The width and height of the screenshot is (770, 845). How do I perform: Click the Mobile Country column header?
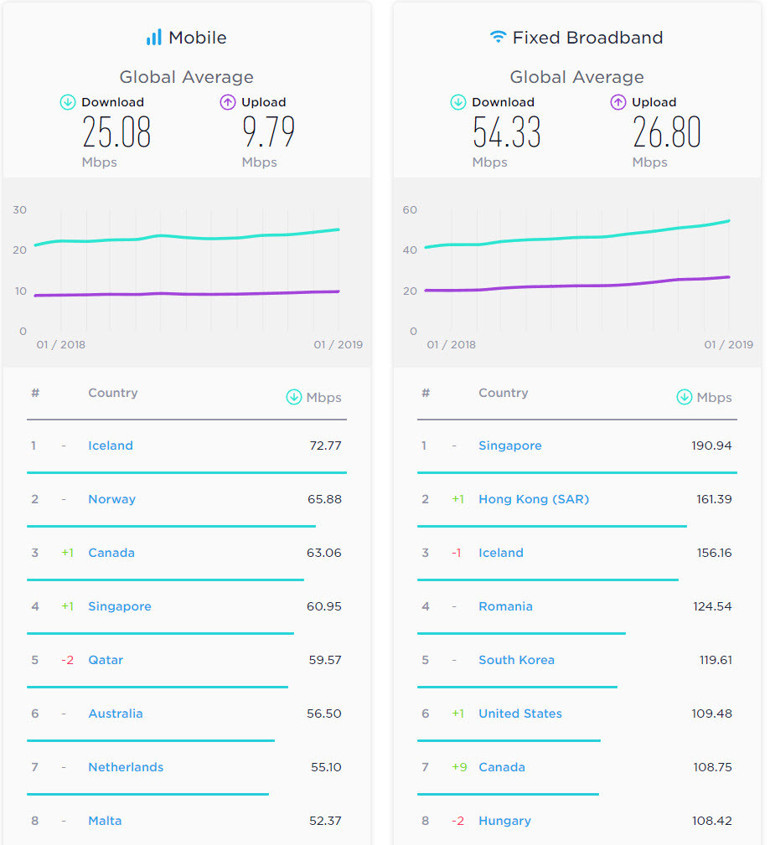pos(113,393)
